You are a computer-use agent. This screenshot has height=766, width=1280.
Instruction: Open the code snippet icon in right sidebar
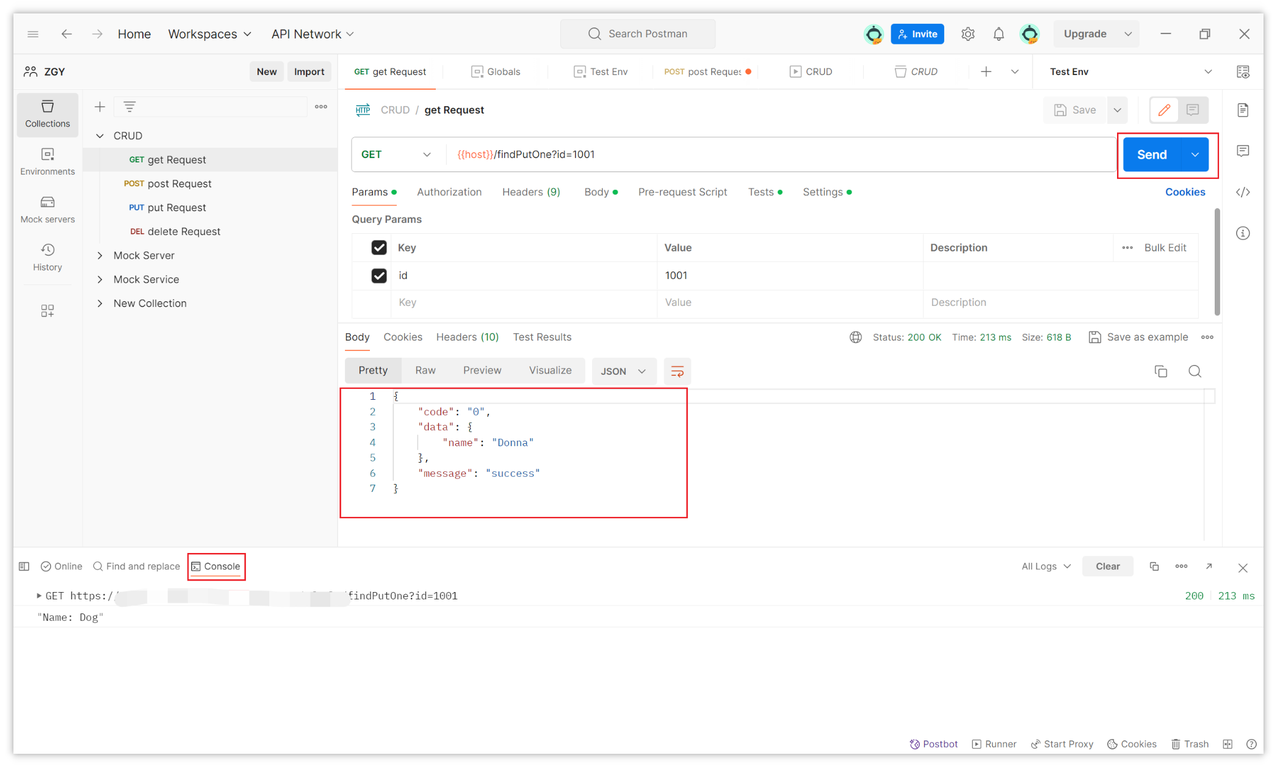1243,192
